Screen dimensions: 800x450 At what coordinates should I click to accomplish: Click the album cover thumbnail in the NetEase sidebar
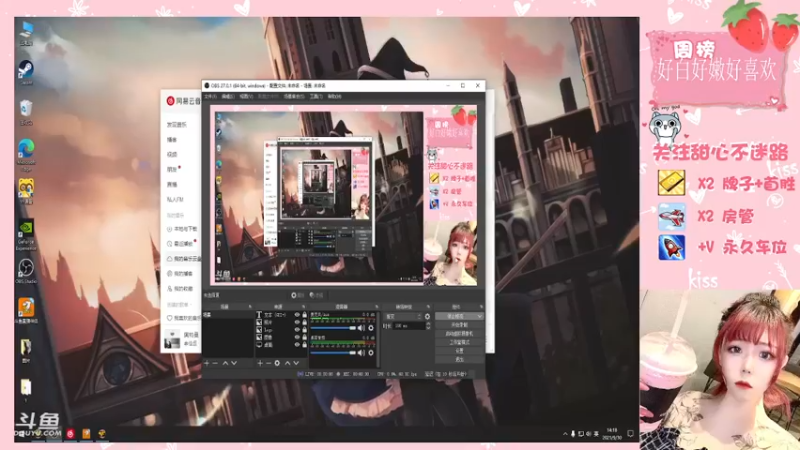pos(172,339)
